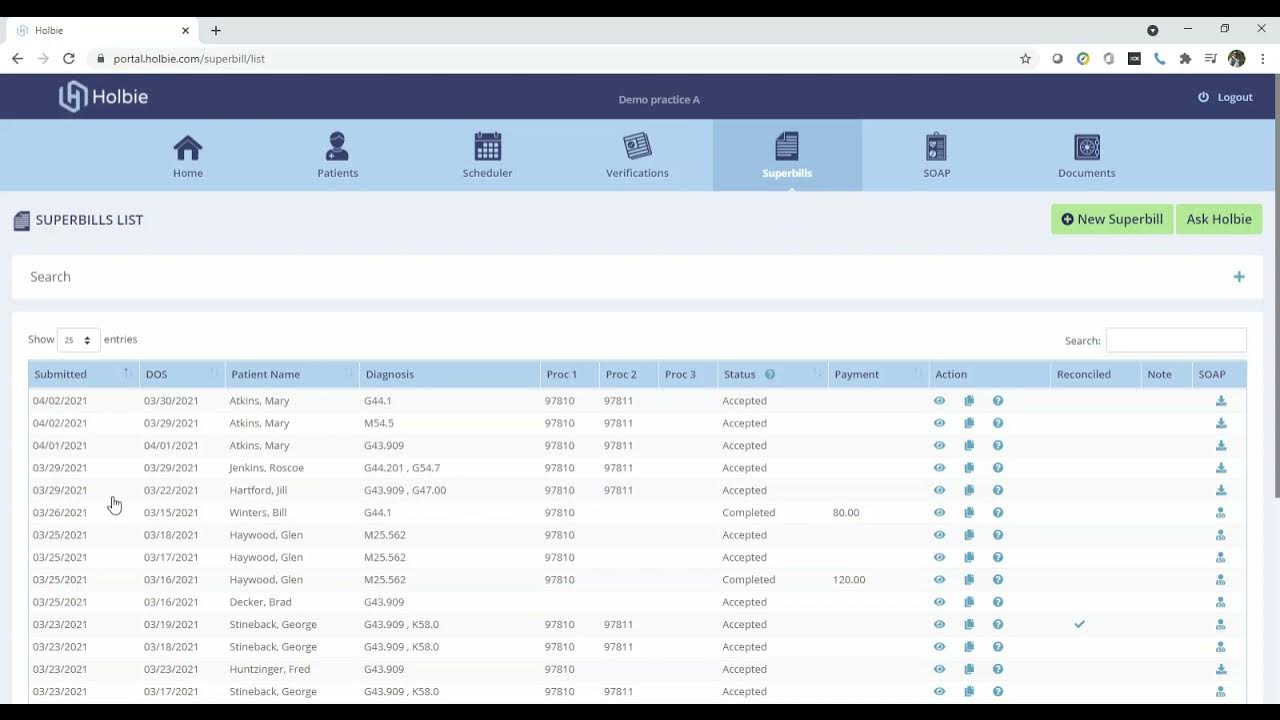View superbill for Winters, Bill

click(x=939, y=513)
